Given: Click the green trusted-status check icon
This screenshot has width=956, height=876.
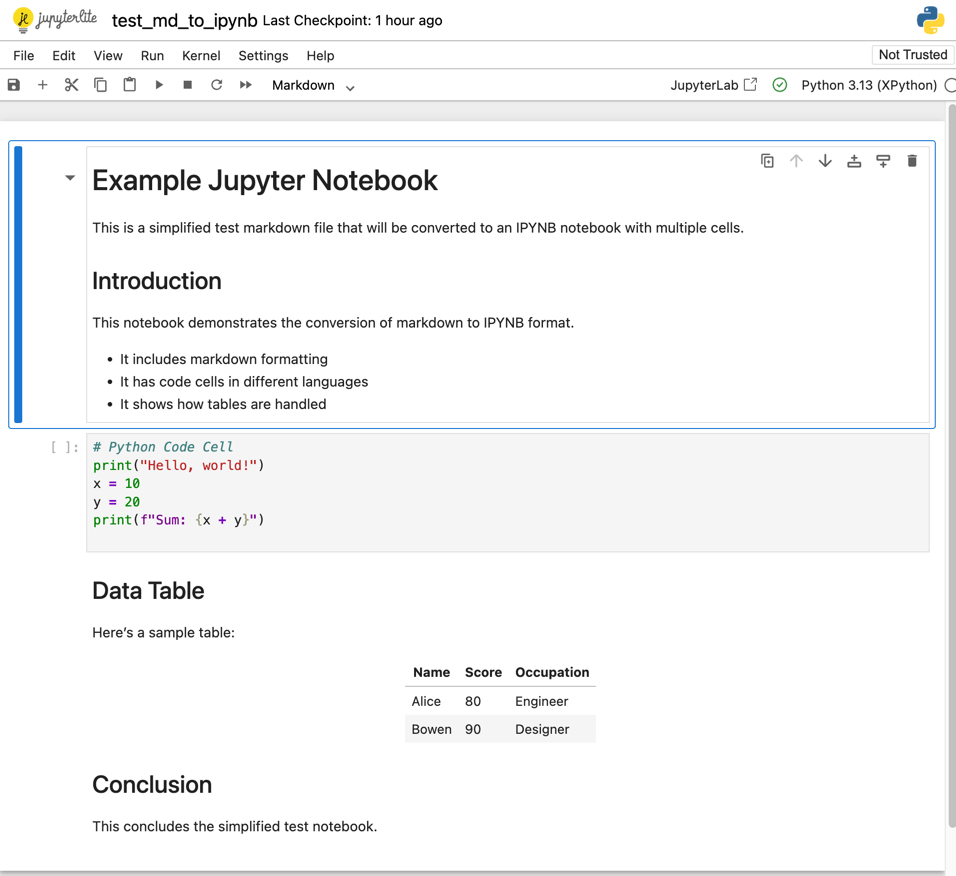Looking at the screenshot, I should [x=779, y=85].
